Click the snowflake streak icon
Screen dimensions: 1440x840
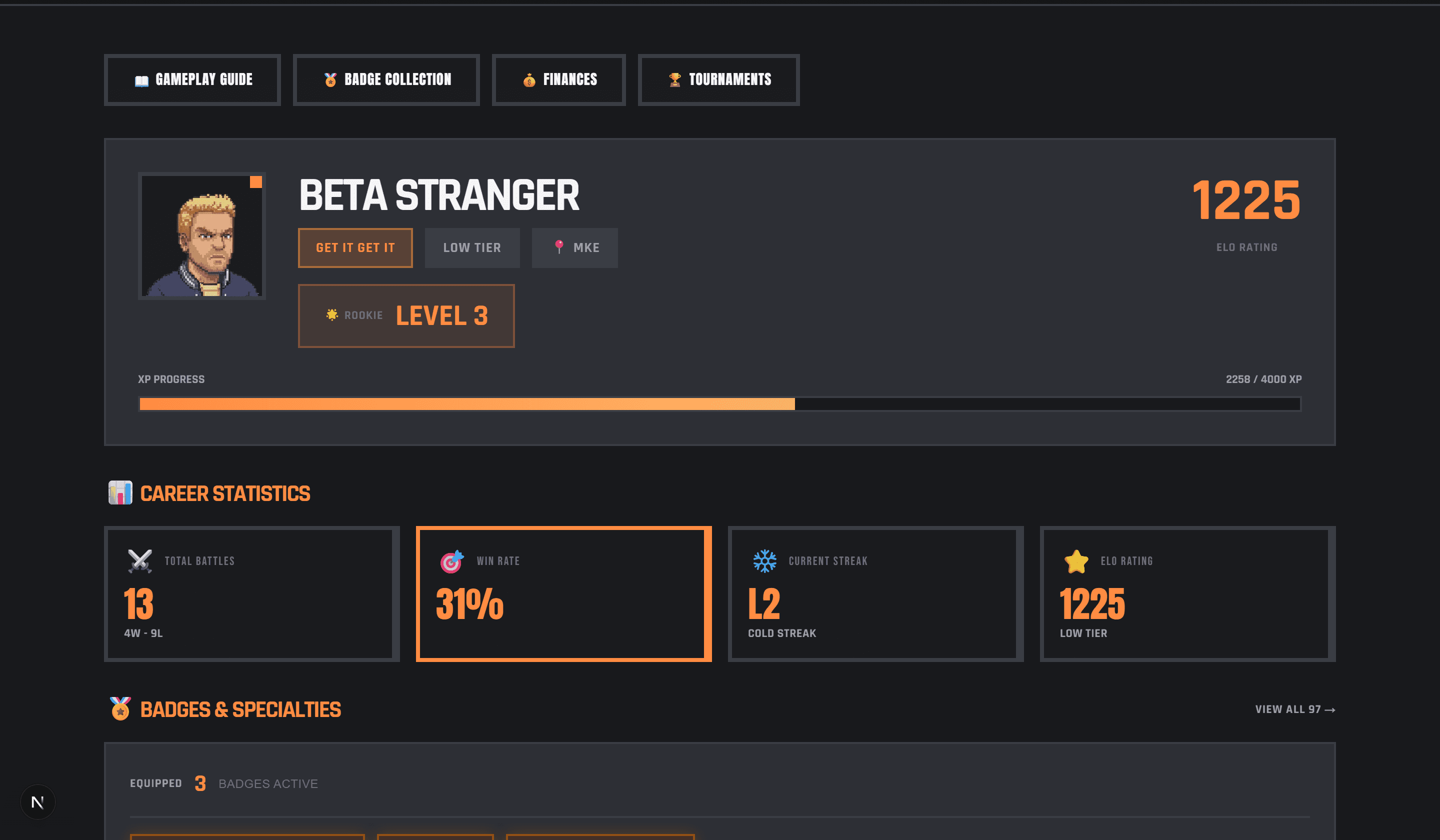(764, 561)
